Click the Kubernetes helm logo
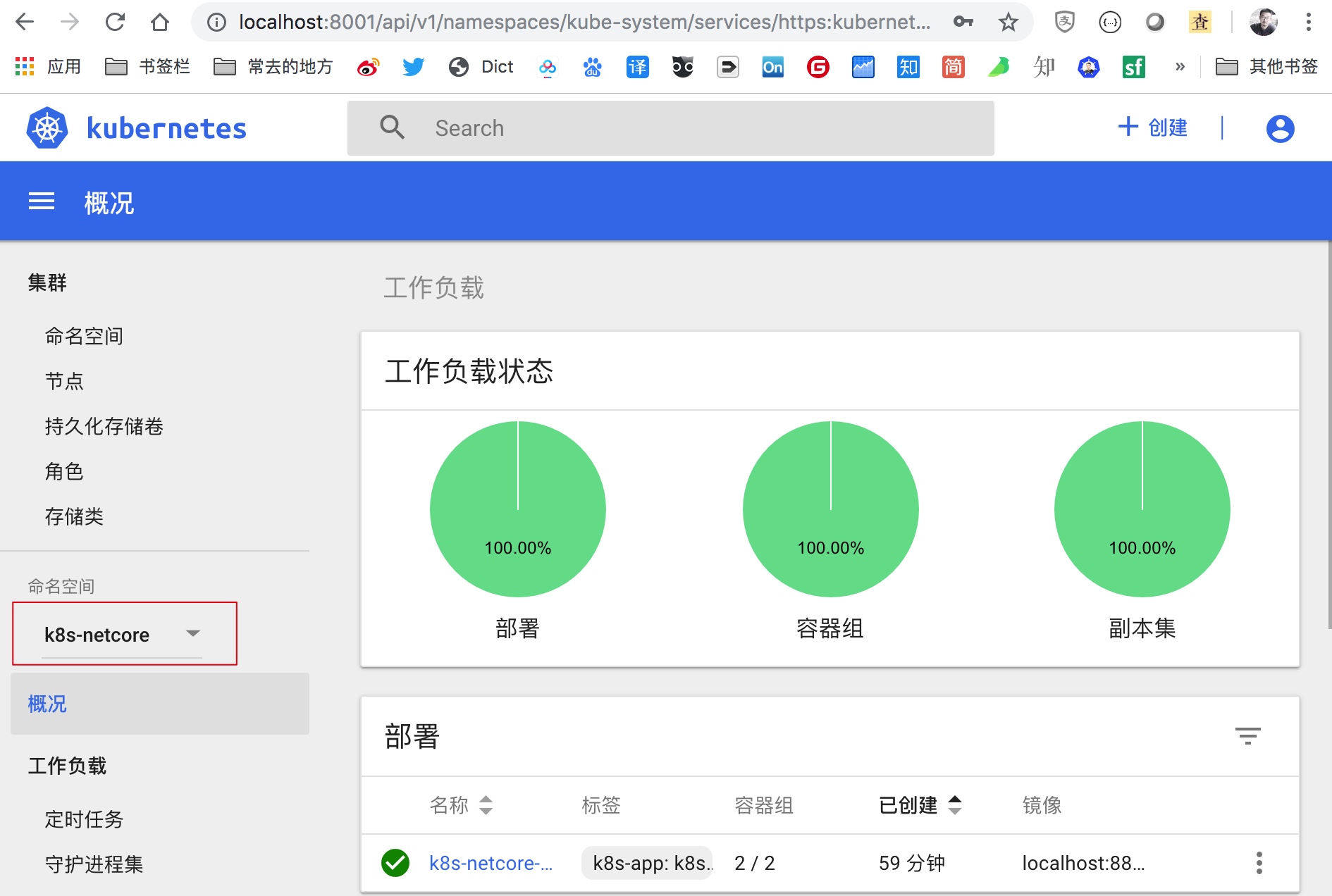 (47, 128)
